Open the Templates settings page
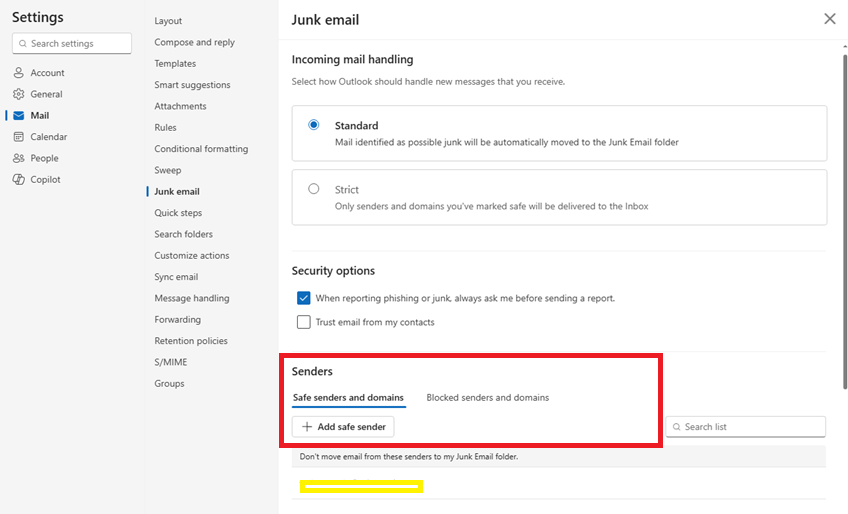The image size is (848, 514). 175,63
